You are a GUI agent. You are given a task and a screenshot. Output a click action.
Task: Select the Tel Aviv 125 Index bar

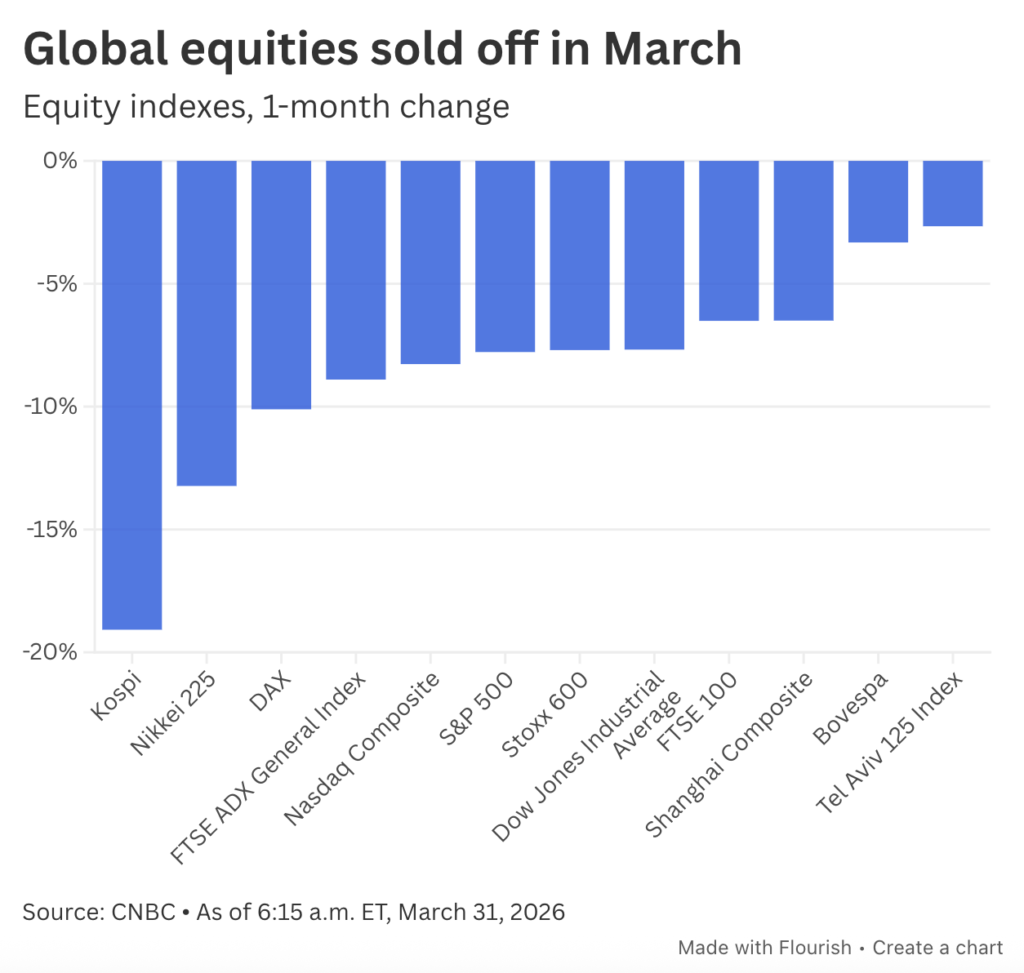[x=952, y=193]
